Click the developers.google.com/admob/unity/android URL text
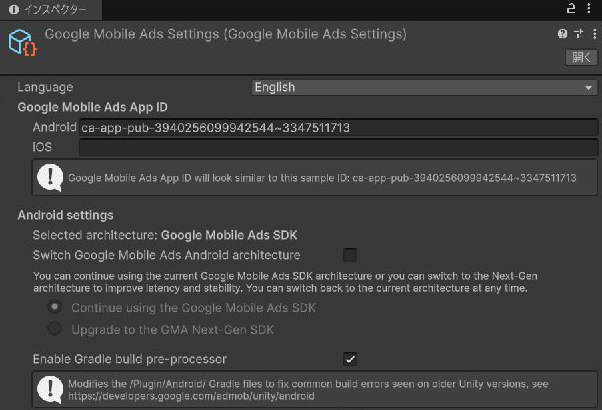This screenshot has height=410, width=602. (191, 396)
